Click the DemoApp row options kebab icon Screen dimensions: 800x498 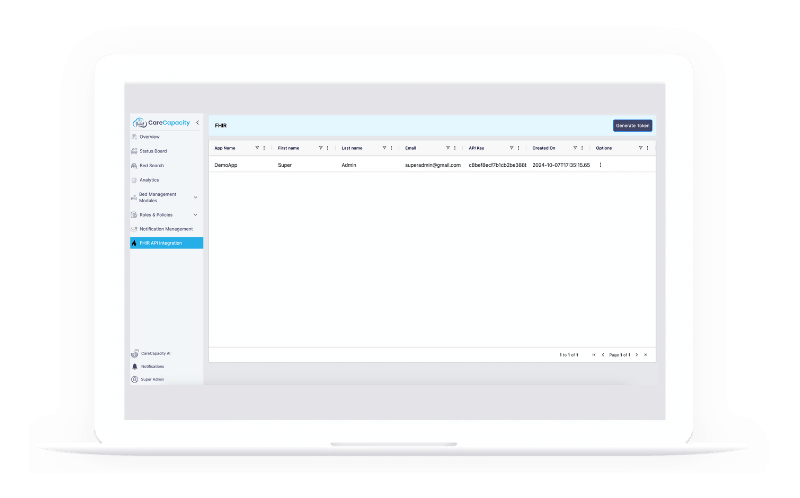pos(601,164)
